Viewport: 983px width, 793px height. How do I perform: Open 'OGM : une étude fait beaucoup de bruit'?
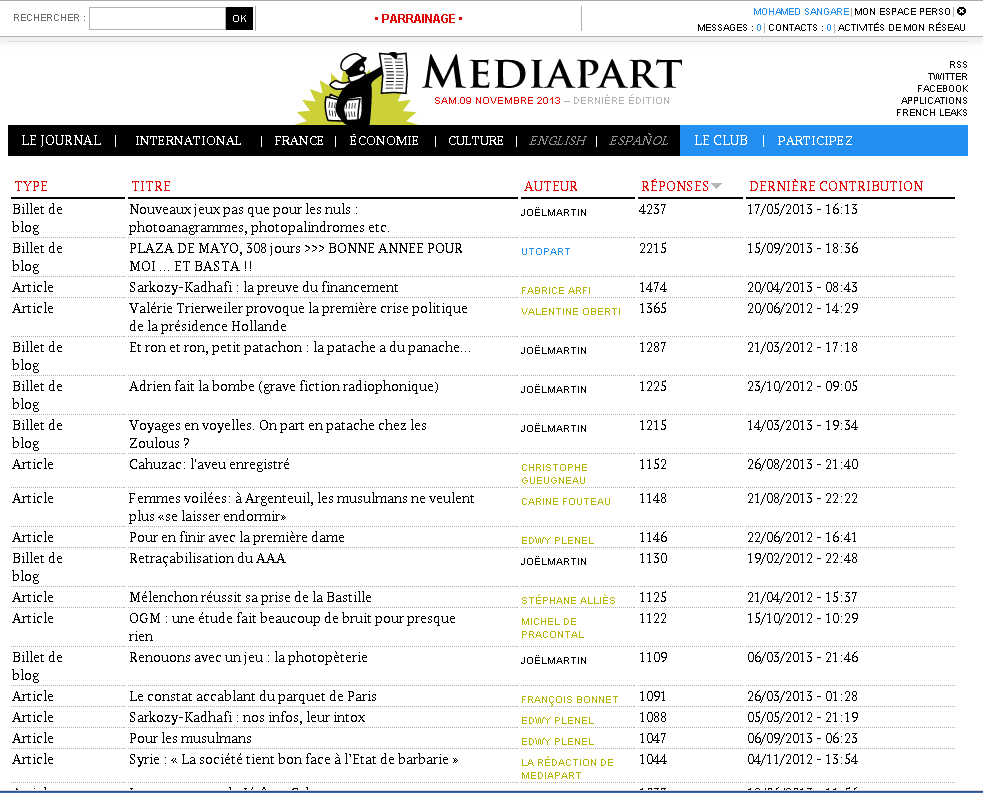click(292, 627)
